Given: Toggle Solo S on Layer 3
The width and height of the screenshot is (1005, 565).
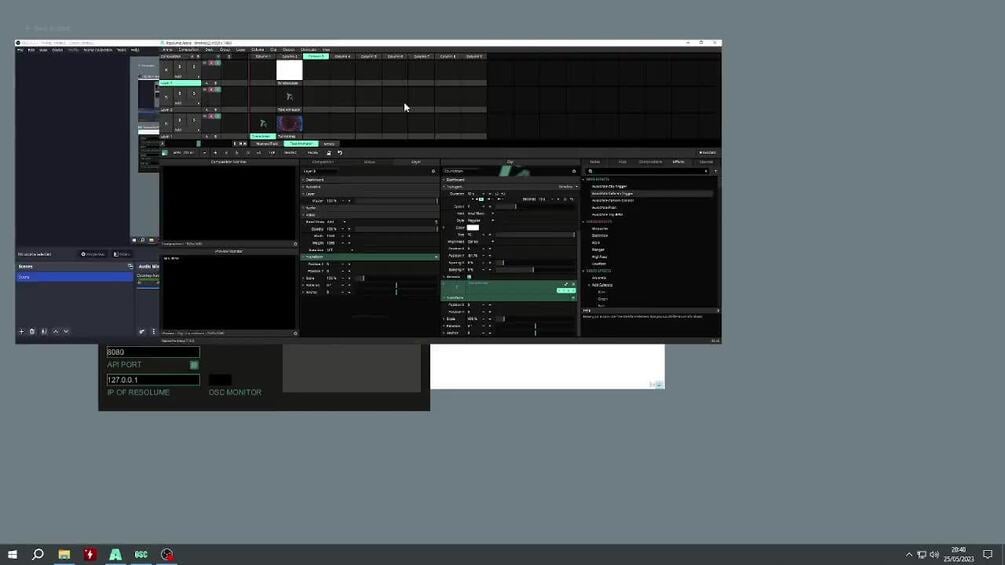Looking at the screenshot, I should pyautogui.click(x=194, y=68).
